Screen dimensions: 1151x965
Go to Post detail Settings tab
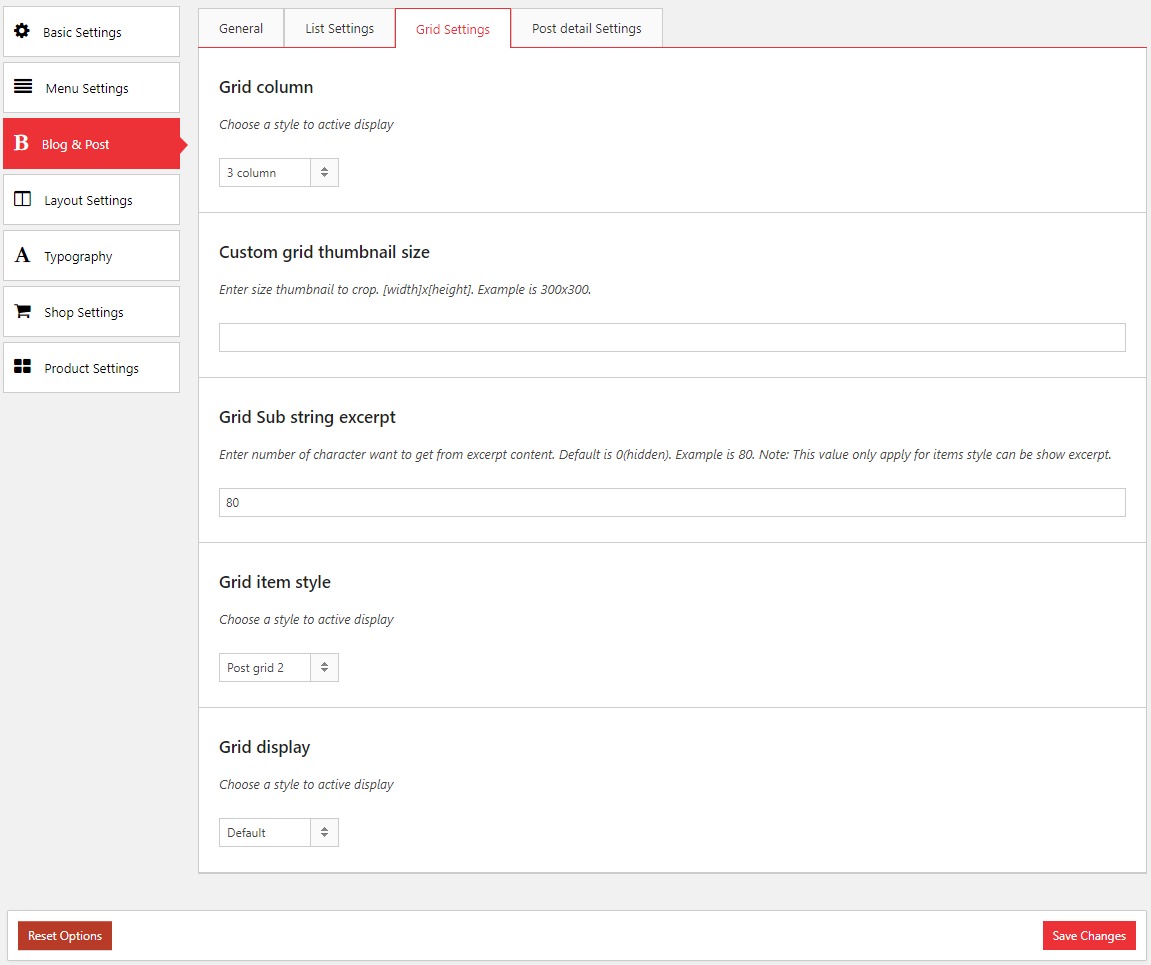(586, 28)
